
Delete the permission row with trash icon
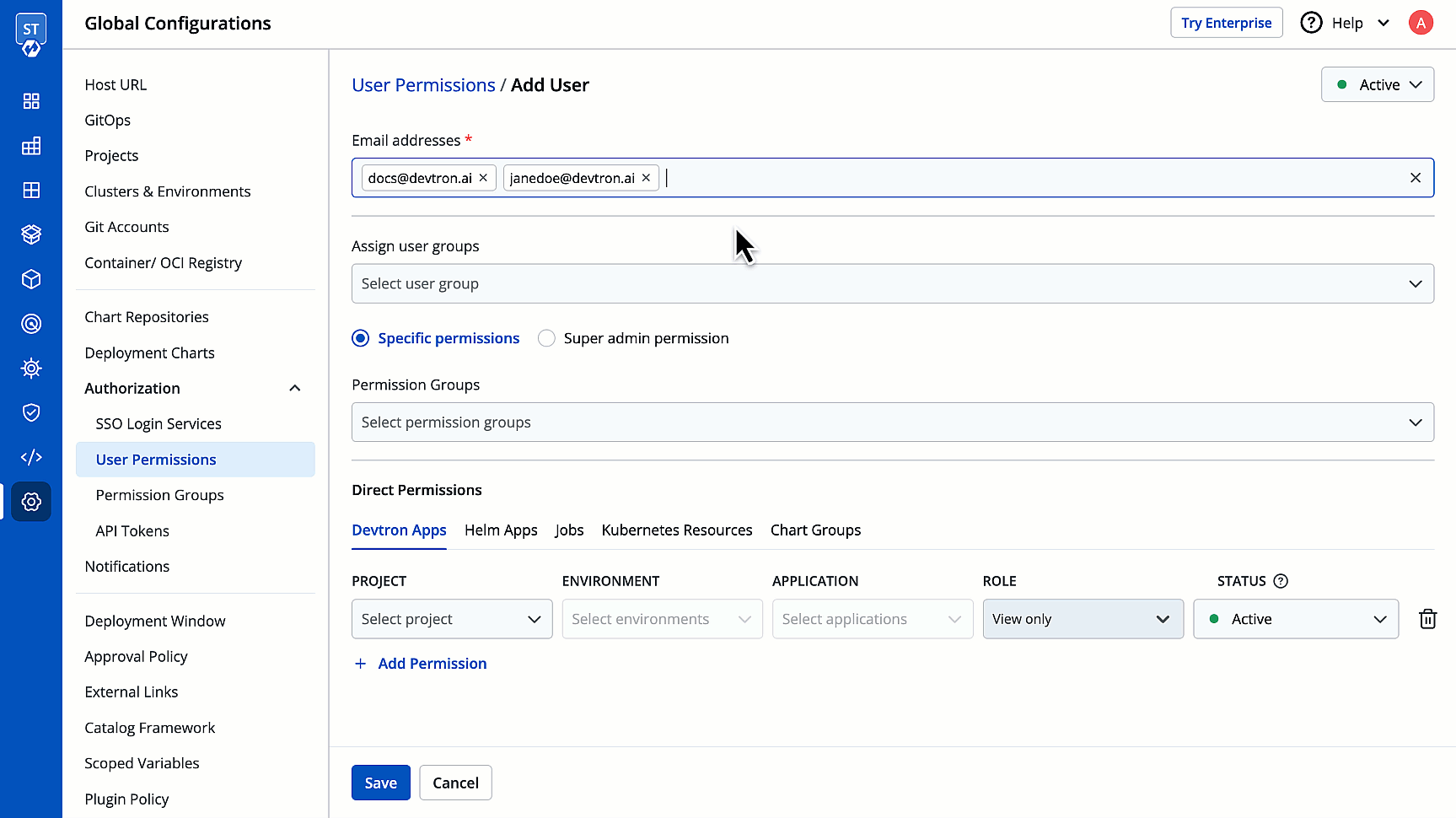1427,619
